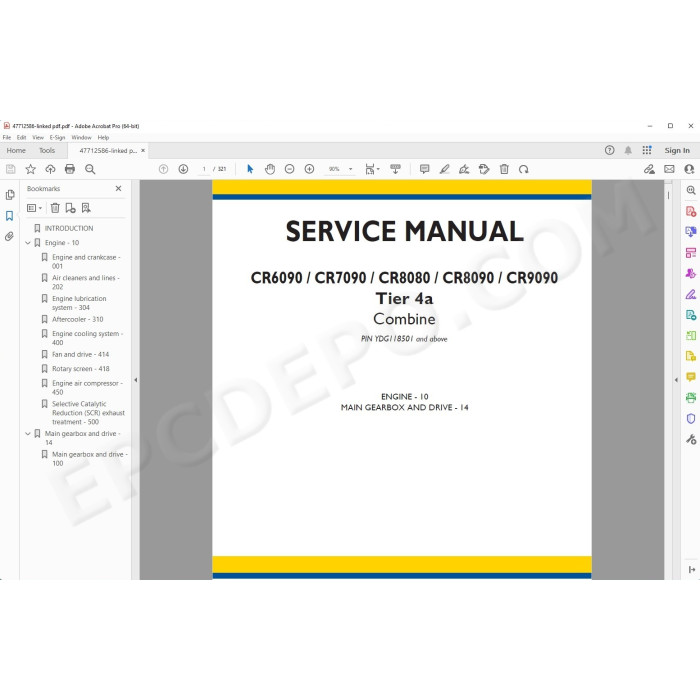Switch to the Tools tab
700x700 pixels.
[47, 150]
